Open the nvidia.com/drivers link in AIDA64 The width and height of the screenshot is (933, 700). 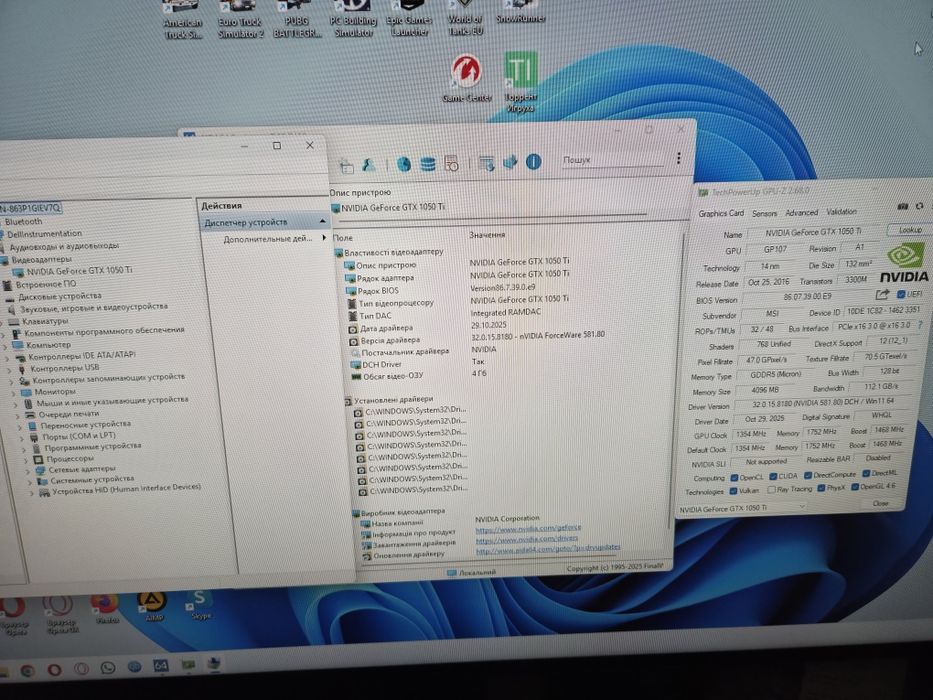(527, 539)
